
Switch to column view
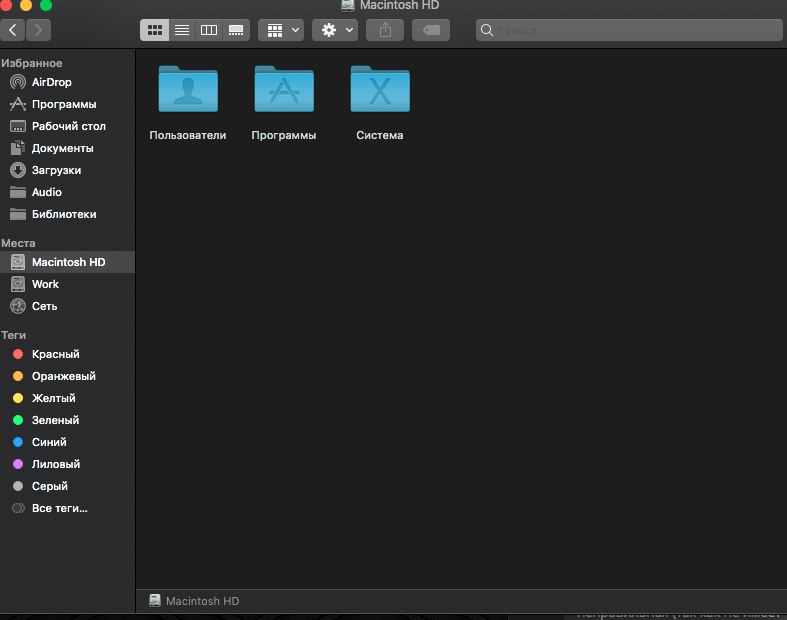click(209, 30)
